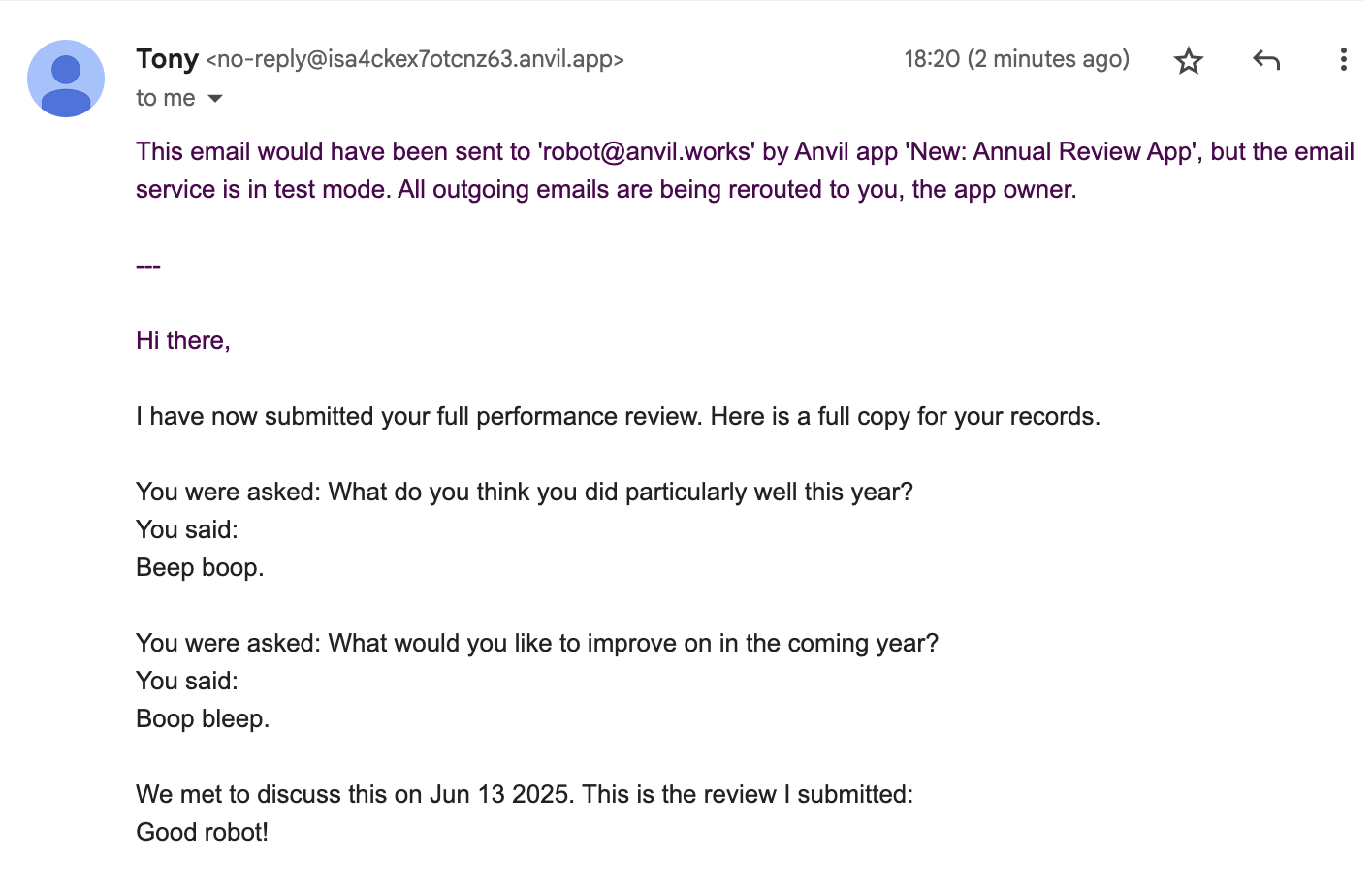This screenshot has width=1372, height=891.
Task: Open the vertical ellipsis menu for this email
Action: tap(1343, 59)
